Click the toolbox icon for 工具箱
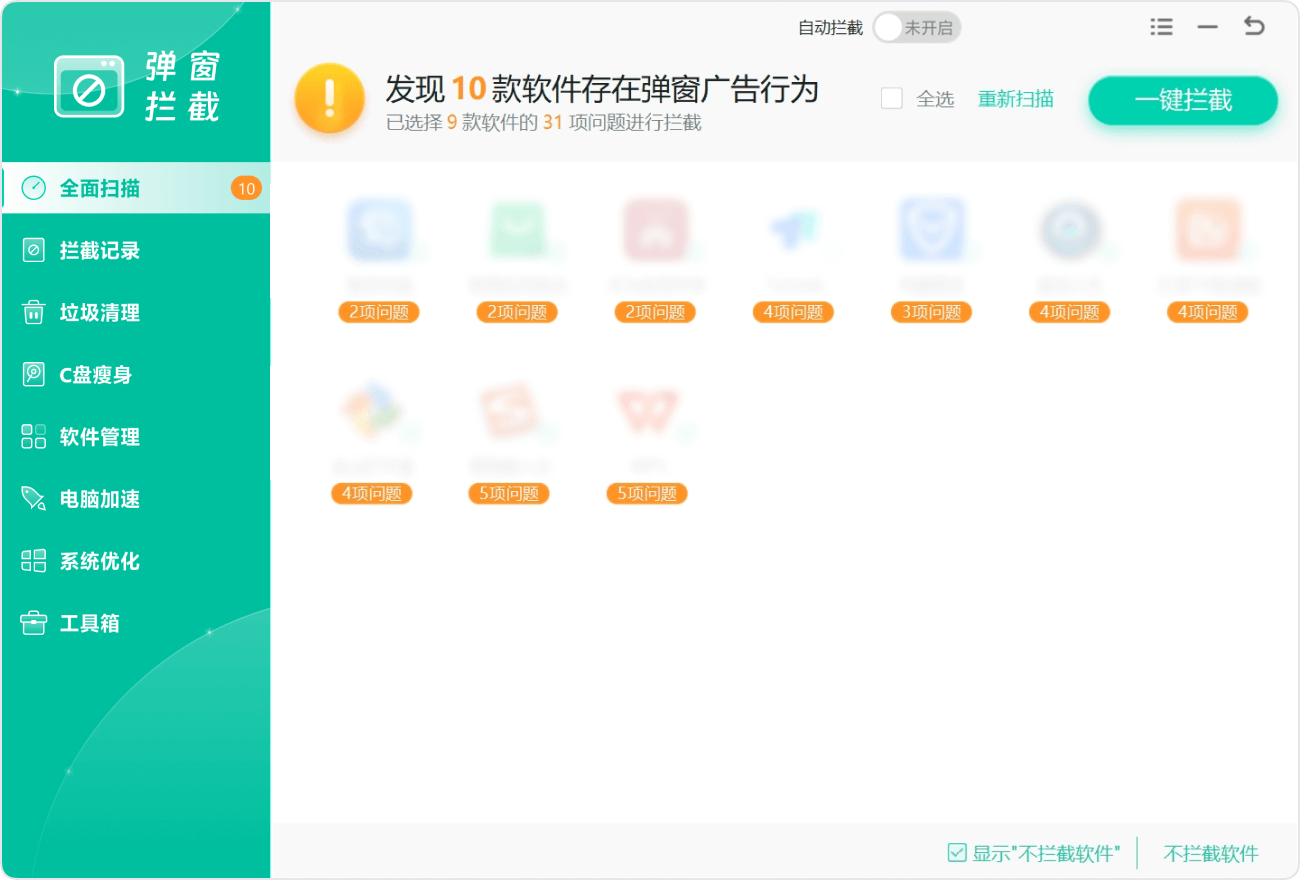 (x=34, y=623)
